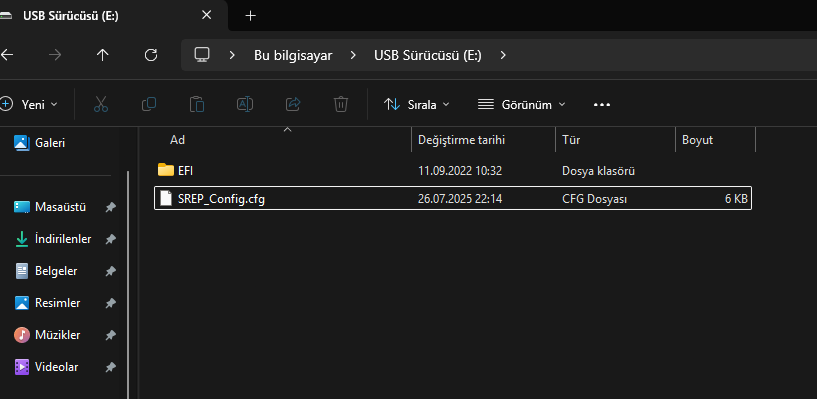Image resolution: width=817 pixels, height=399 pixels.
Task: Open the Sırala sort dropdown
Action: point(416,104)
